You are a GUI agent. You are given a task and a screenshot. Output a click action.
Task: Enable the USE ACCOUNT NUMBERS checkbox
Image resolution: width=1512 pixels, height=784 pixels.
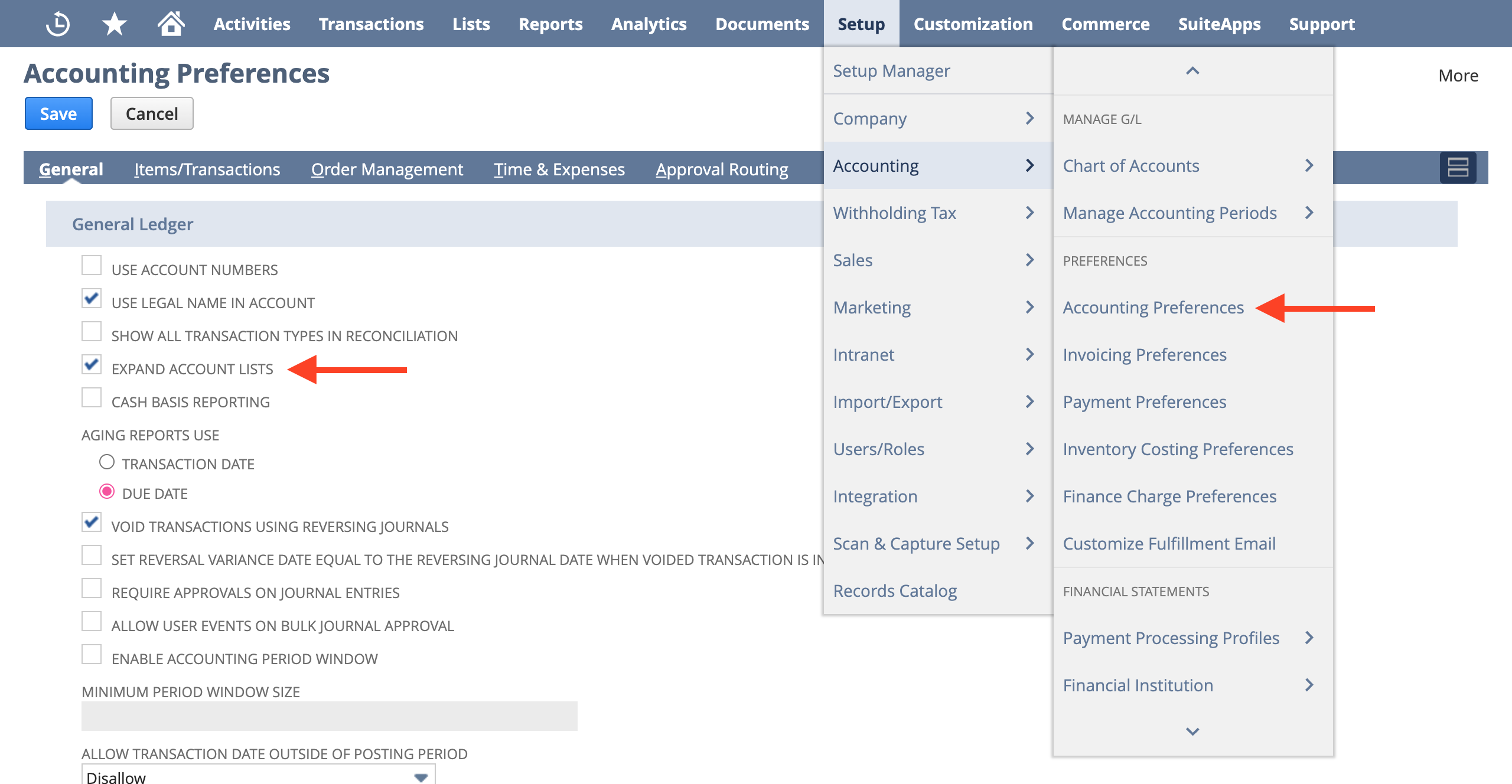point(91,267)
